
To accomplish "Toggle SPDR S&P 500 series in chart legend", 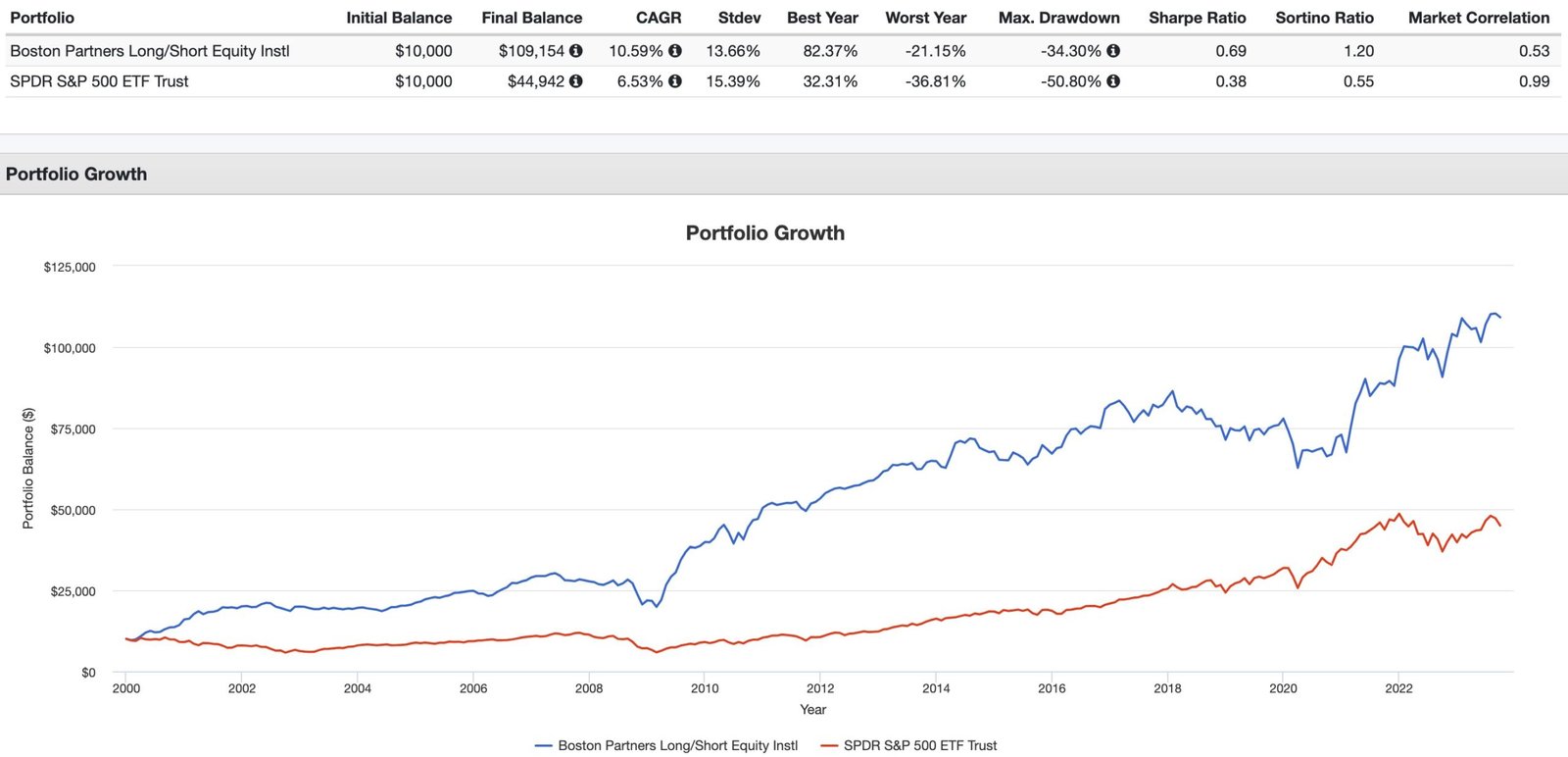I will click(908, 745).
